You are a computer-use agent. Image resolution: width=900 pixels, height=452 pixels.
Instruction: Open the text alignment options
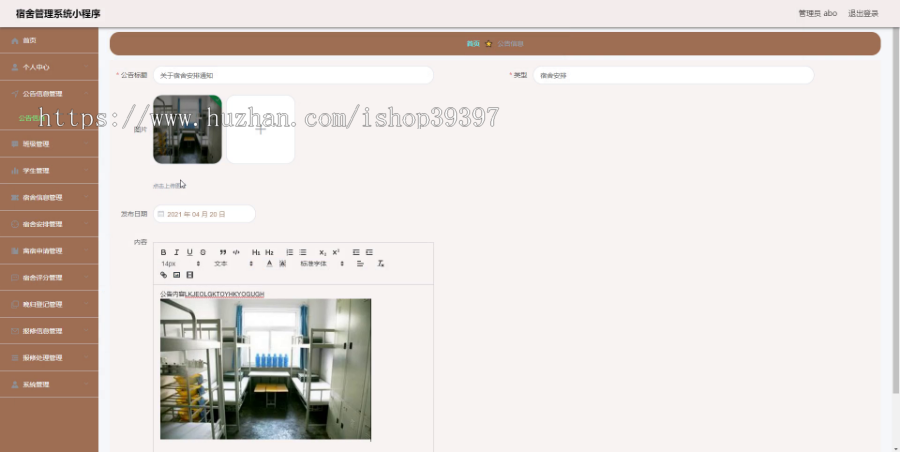tap(360, 264)
